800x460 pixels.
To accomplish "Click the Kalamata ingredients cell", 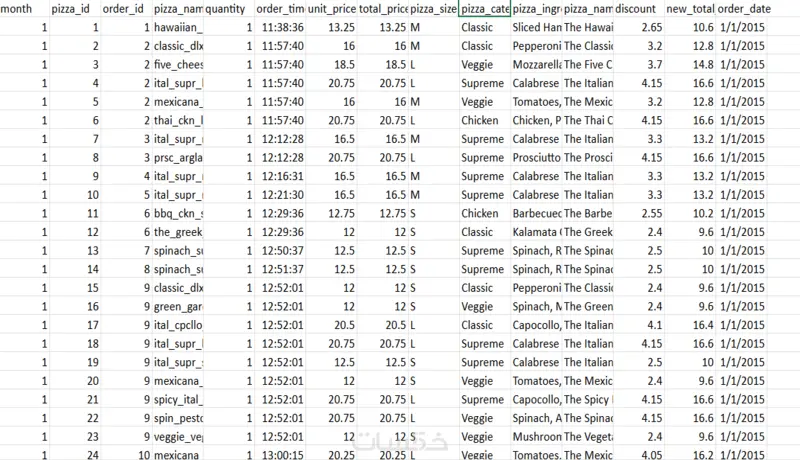I will 535,232.
